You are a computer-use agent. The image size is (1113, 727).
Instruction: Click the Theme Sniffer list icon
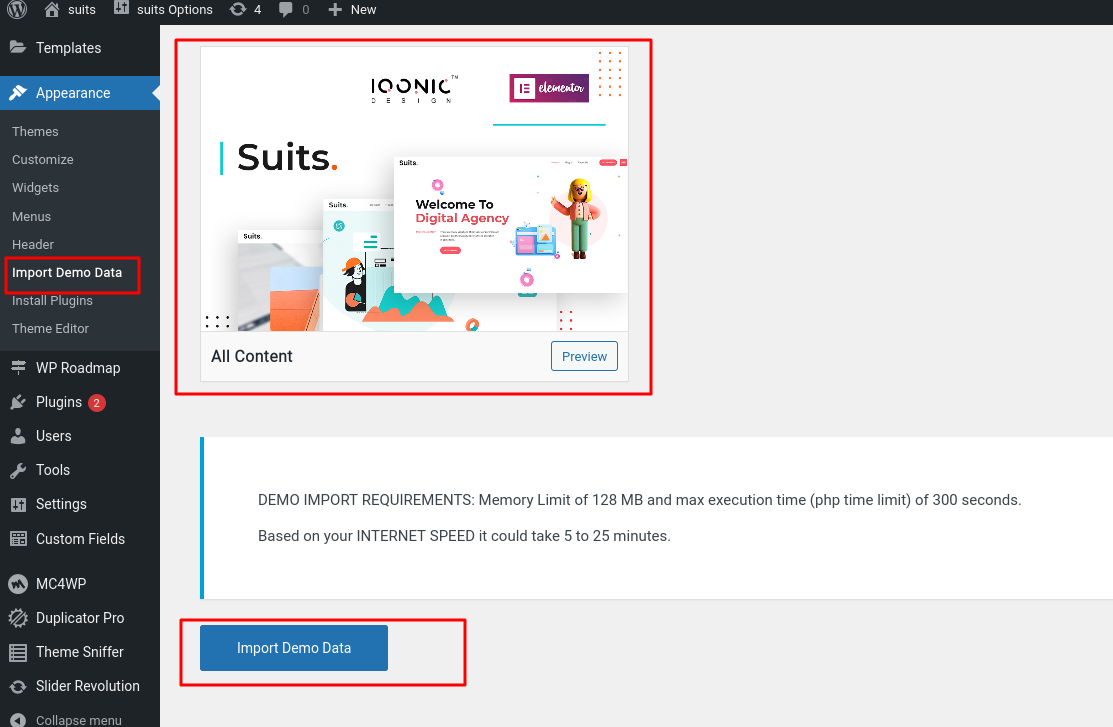(18, 652)
